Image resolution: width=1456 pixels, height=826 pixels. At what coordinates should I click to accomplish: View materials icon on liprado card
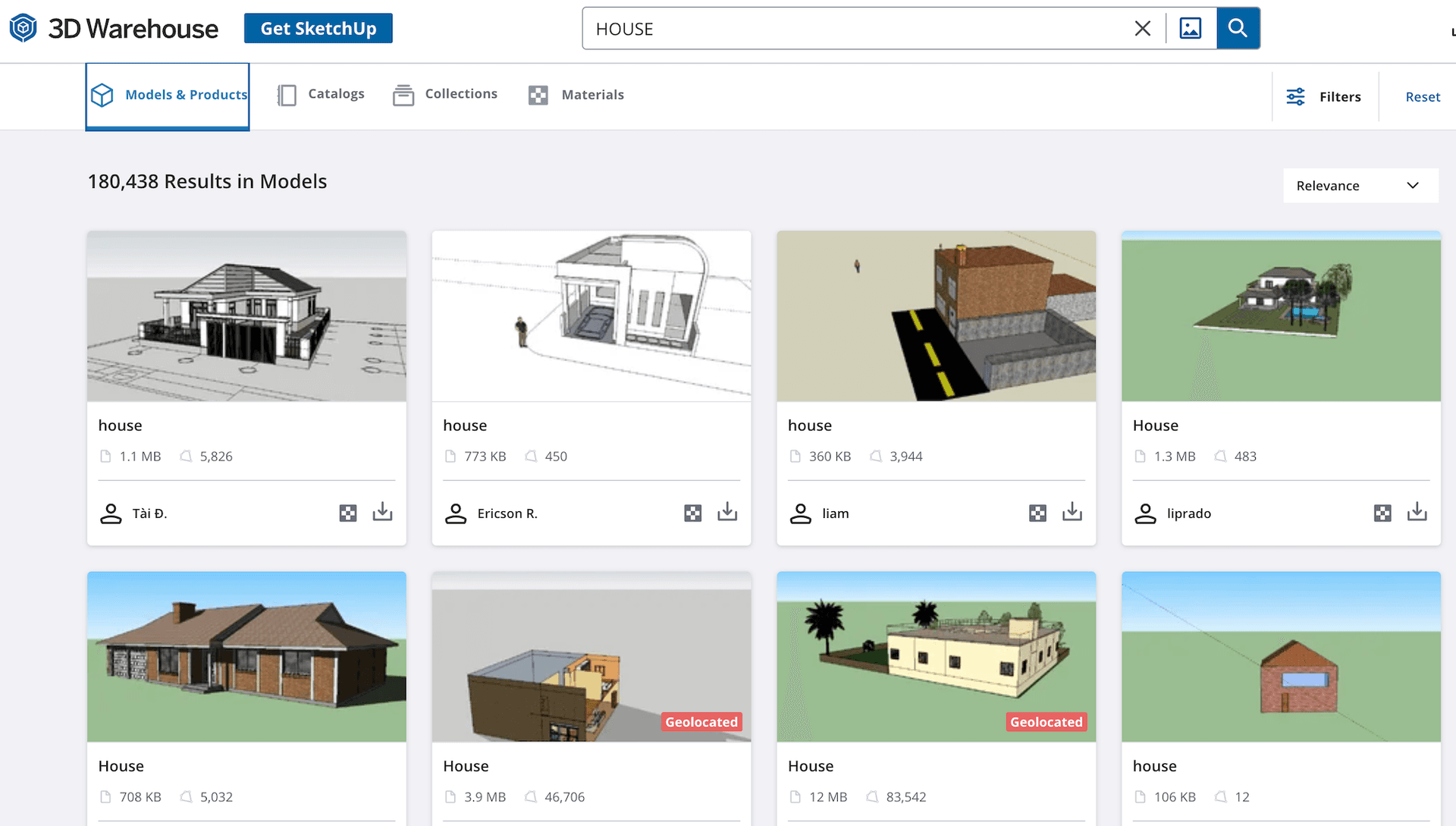1382,514
